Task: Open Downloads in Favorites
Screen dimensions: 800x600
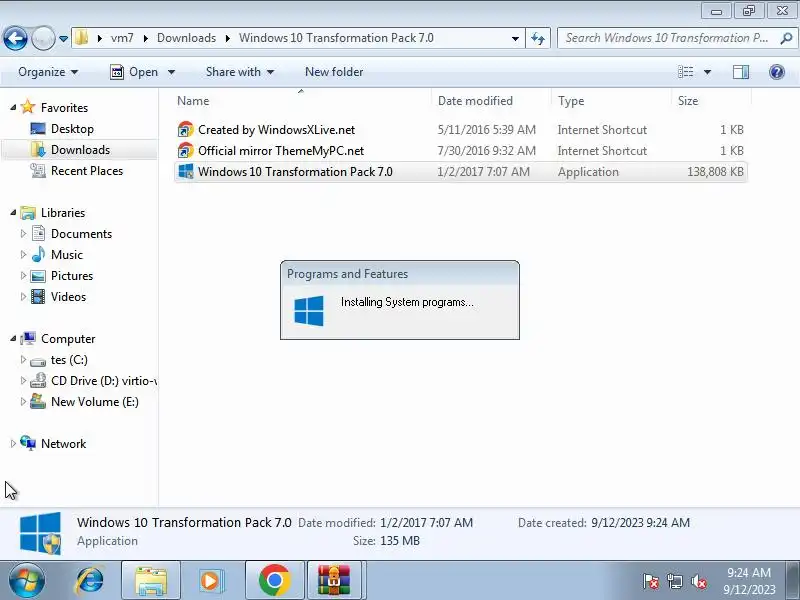Action: (80, 149)
